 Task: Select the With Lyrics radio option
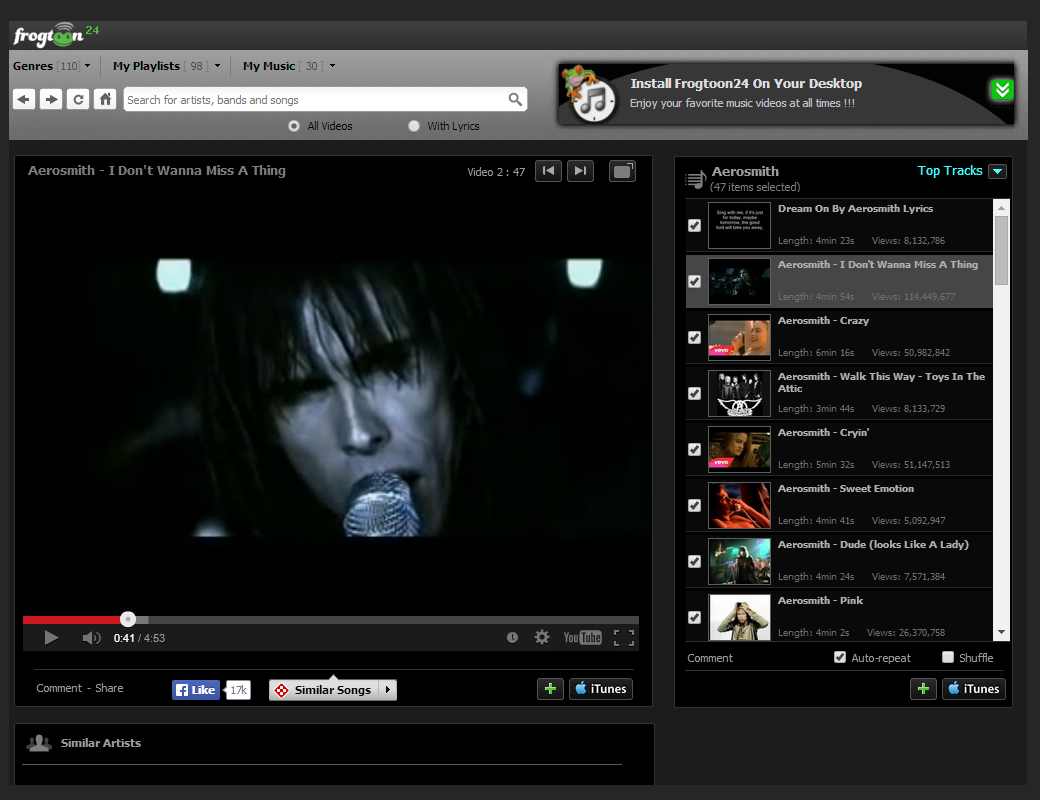pyautogui.click(x=414, y=126)
